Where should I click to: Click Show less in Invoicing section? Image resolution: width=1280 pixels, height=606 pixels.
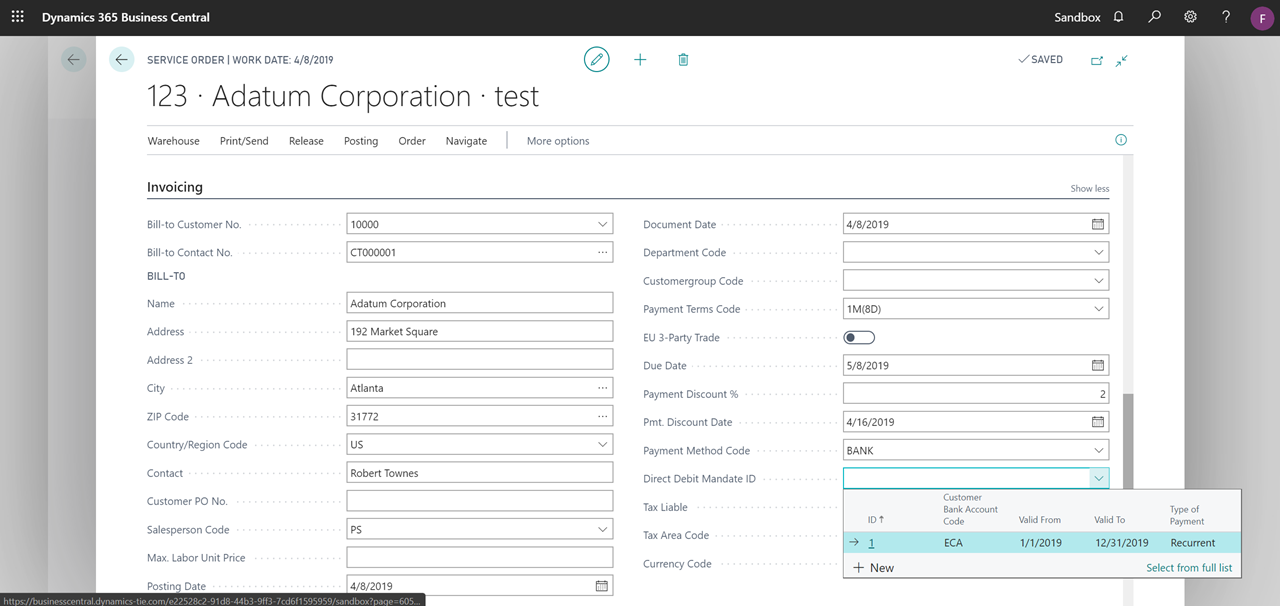pyautogui.click(x=1089, y=189)
